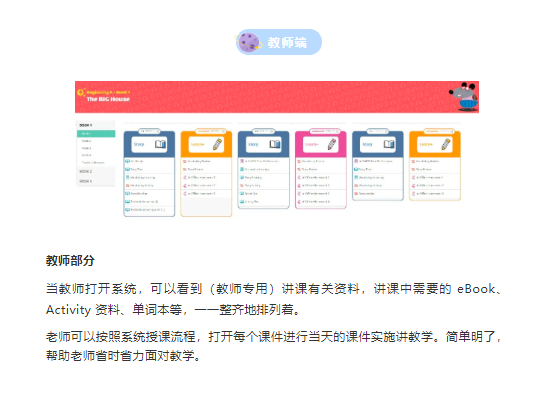550x397 pixels.
Task: Open the book icon on the second Story card
Action: pos(275,144)
